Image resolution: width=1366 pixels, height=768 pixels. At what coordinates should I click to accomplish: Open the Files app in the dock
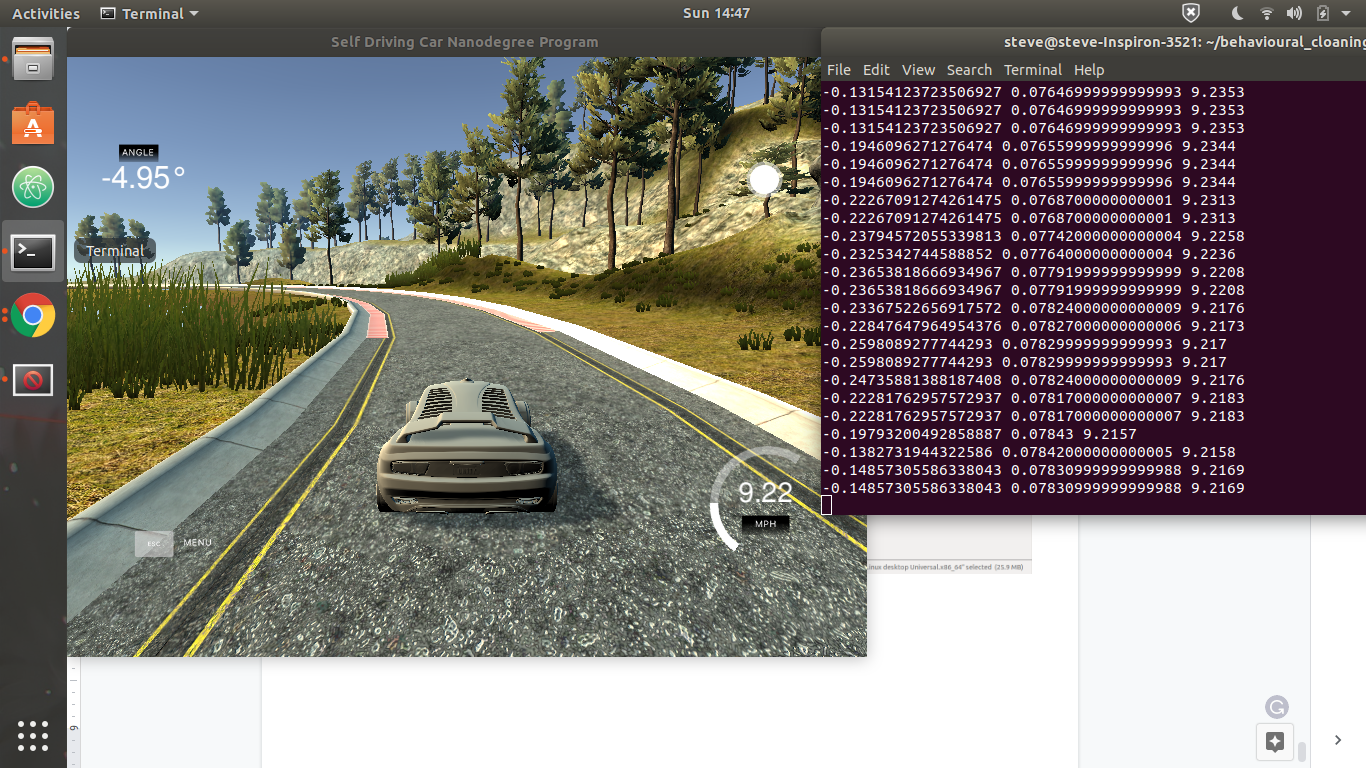click(x=33, y=59)
